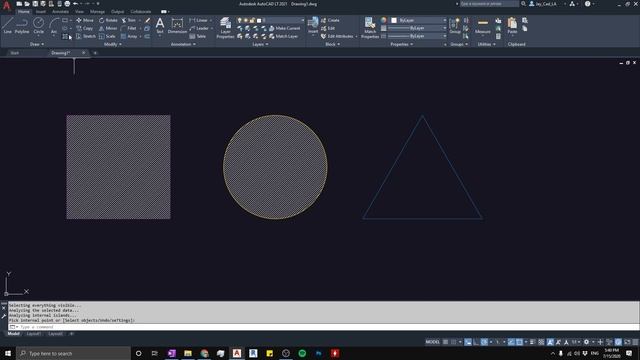Expand the Modify panel
The height and width of the screenshot is (360, 640).
[113, 44]
